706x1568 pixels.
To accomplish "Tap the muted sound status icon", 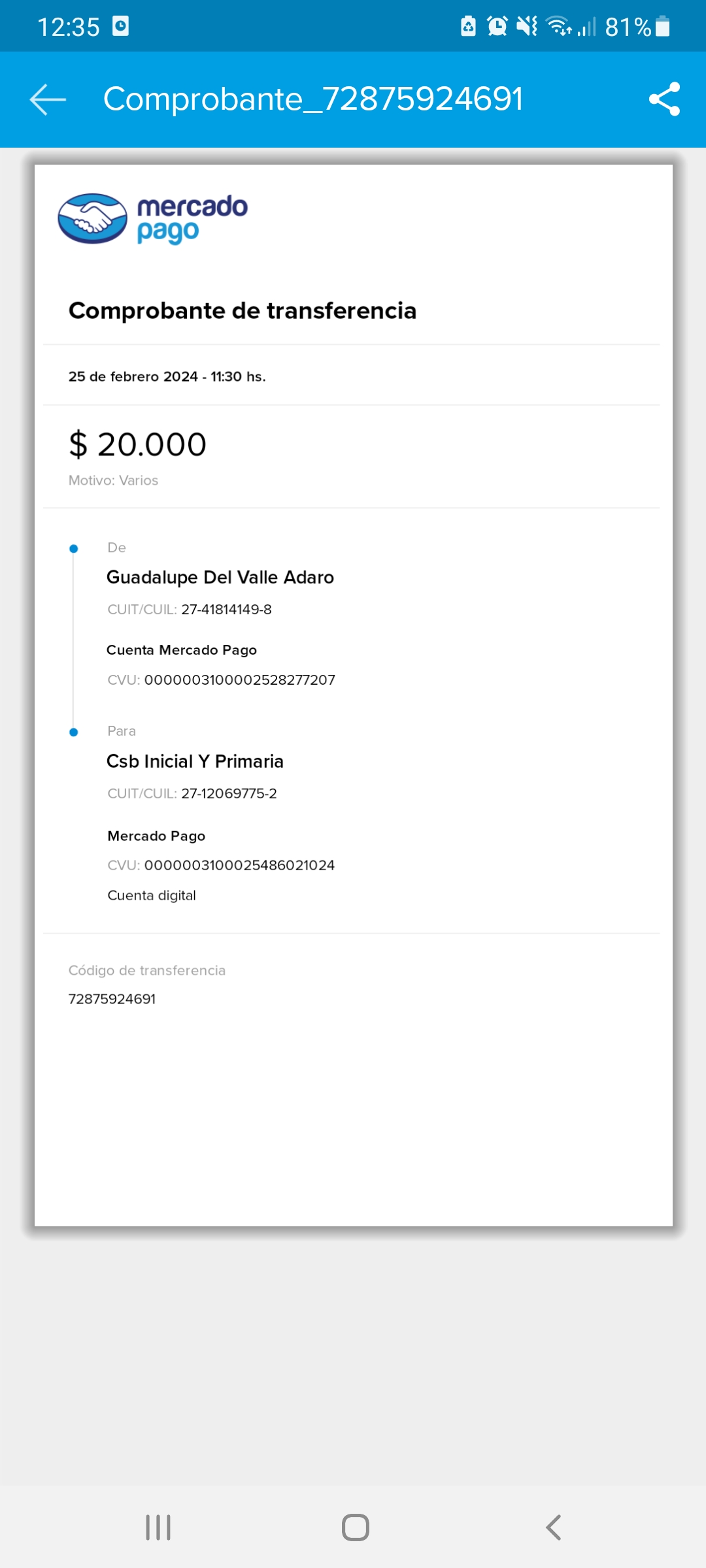I will pyautogui.click(x=526, y=27).
